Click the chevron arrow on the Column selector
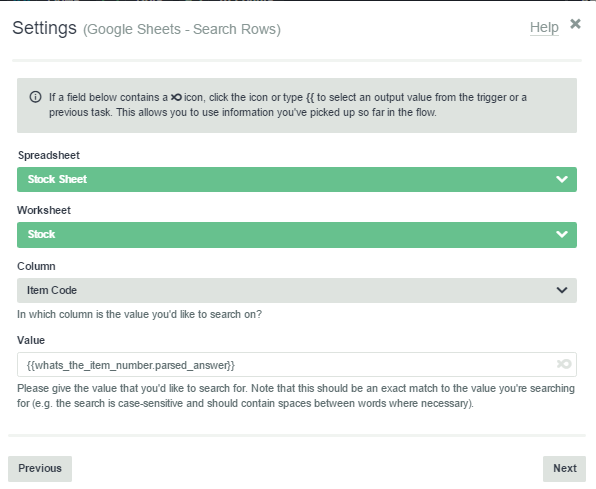The width and height of the screenshot is (596, 489). click(x=561, y=290)
